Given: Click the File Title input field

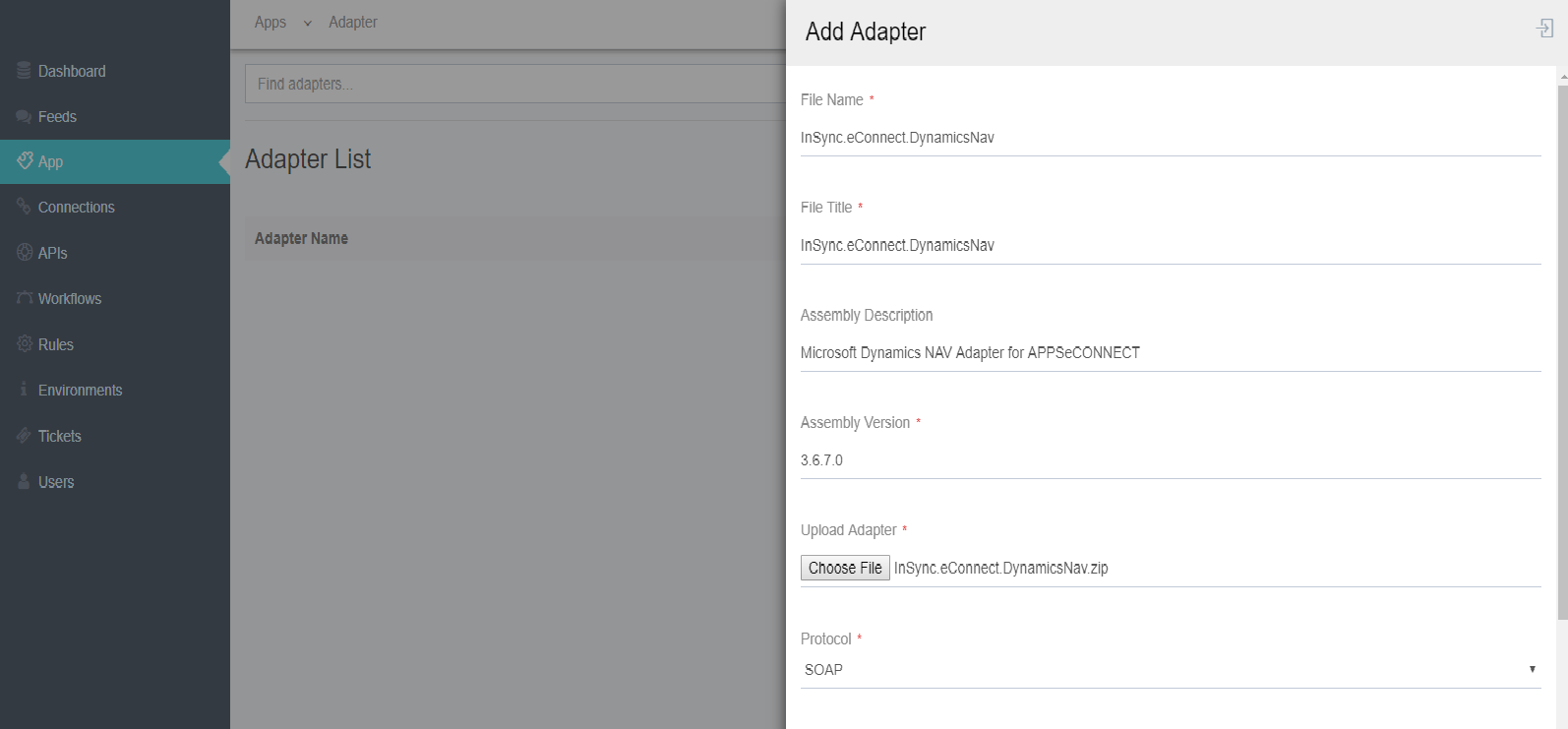Looking at the screenshot, I should [1171, 245].
